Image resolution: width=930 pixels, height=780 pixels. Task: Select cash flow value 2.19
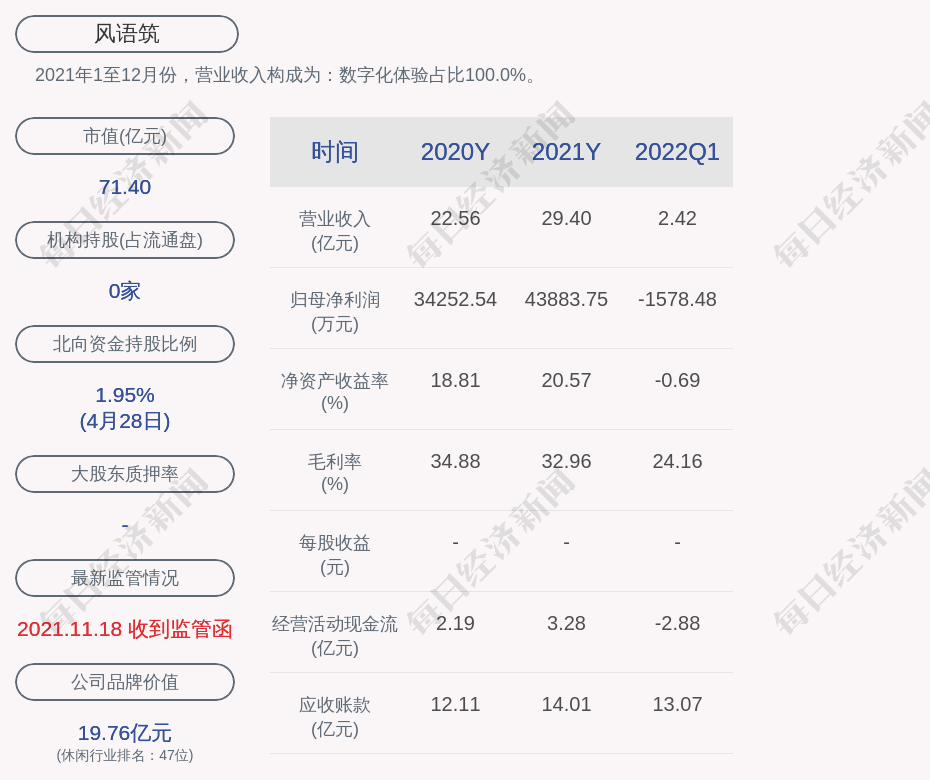coord(455,623)
